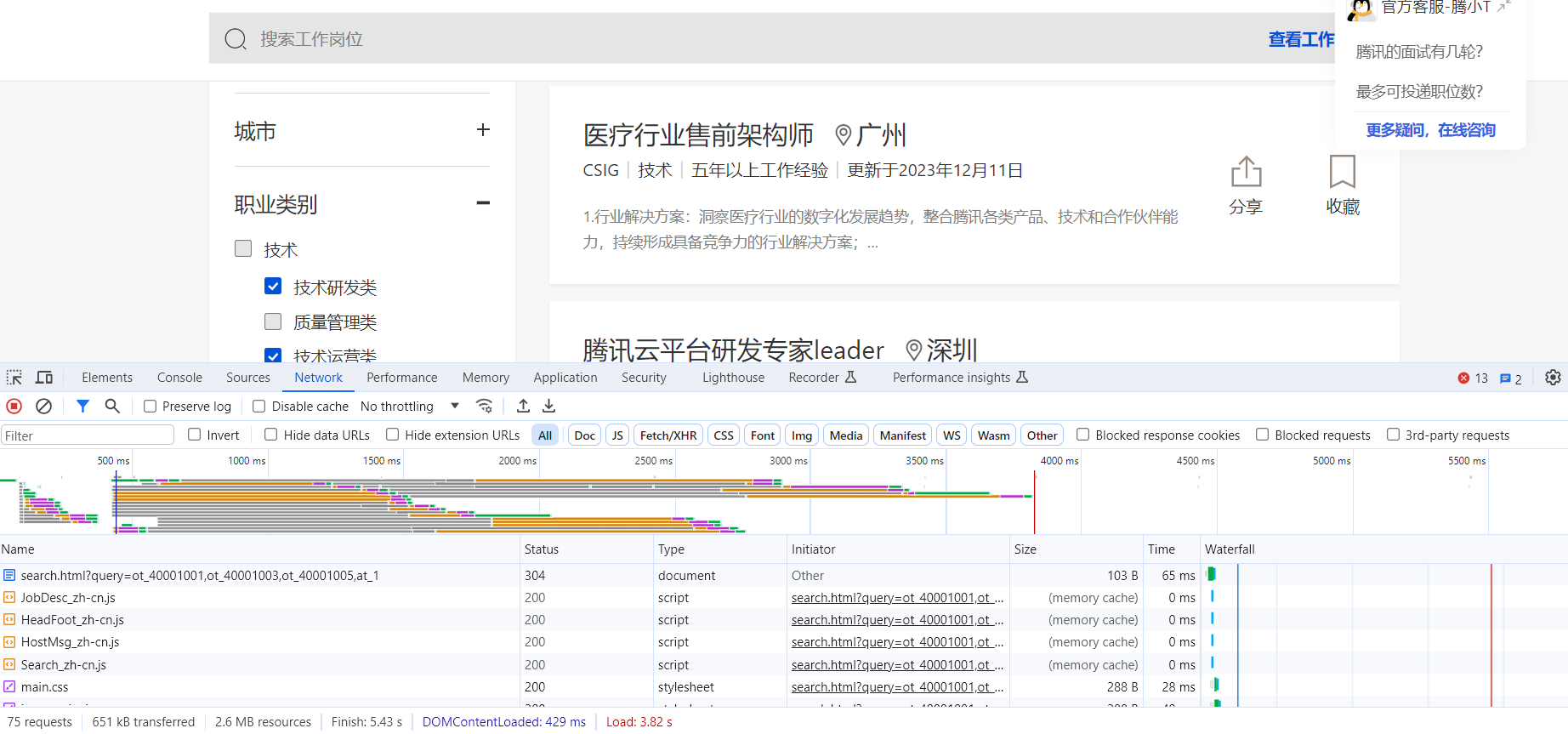
Task: Sort requests by the Status column header
Action: click(x=585, y=549)
